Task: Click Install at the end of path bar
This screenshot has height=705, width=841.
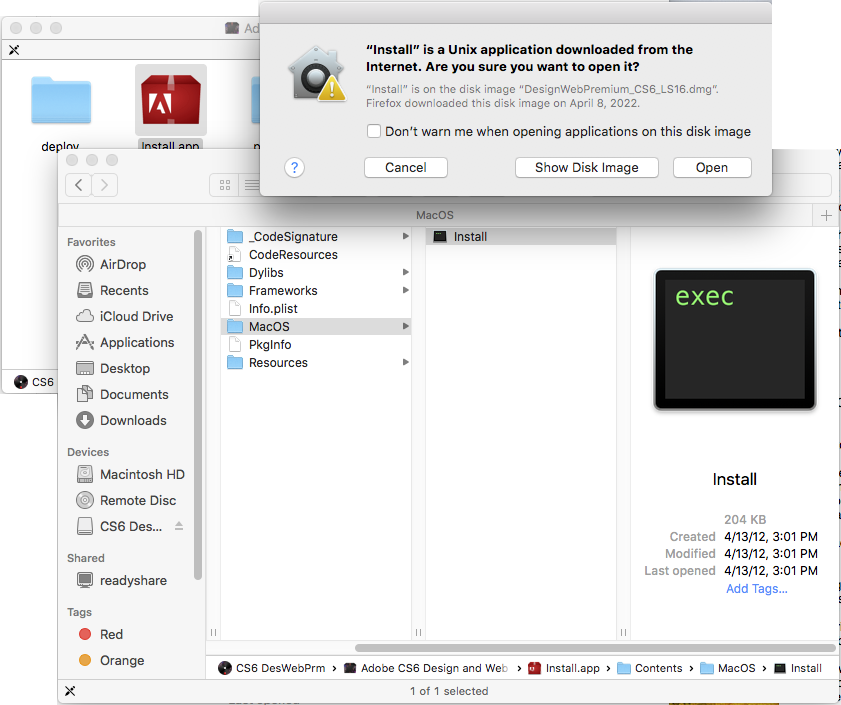Action: [798, 668]
